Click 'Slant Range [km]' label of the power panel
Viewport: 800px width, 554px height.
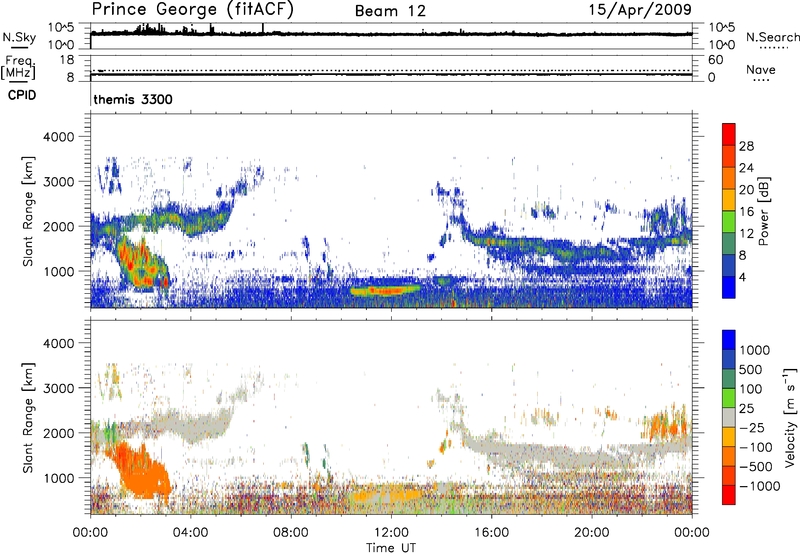(28, 211)
